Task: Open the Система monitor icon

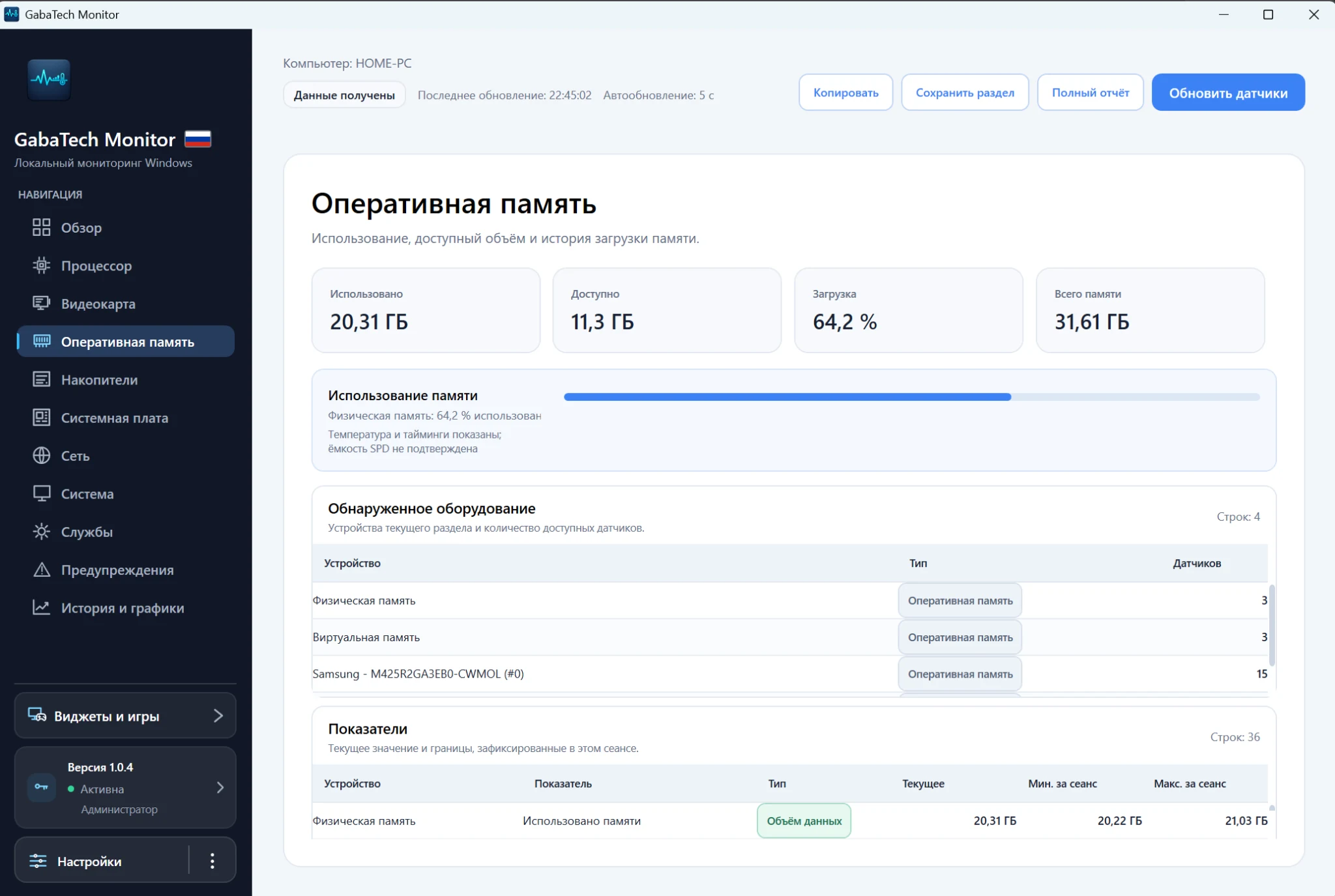Action: point(41,493)
